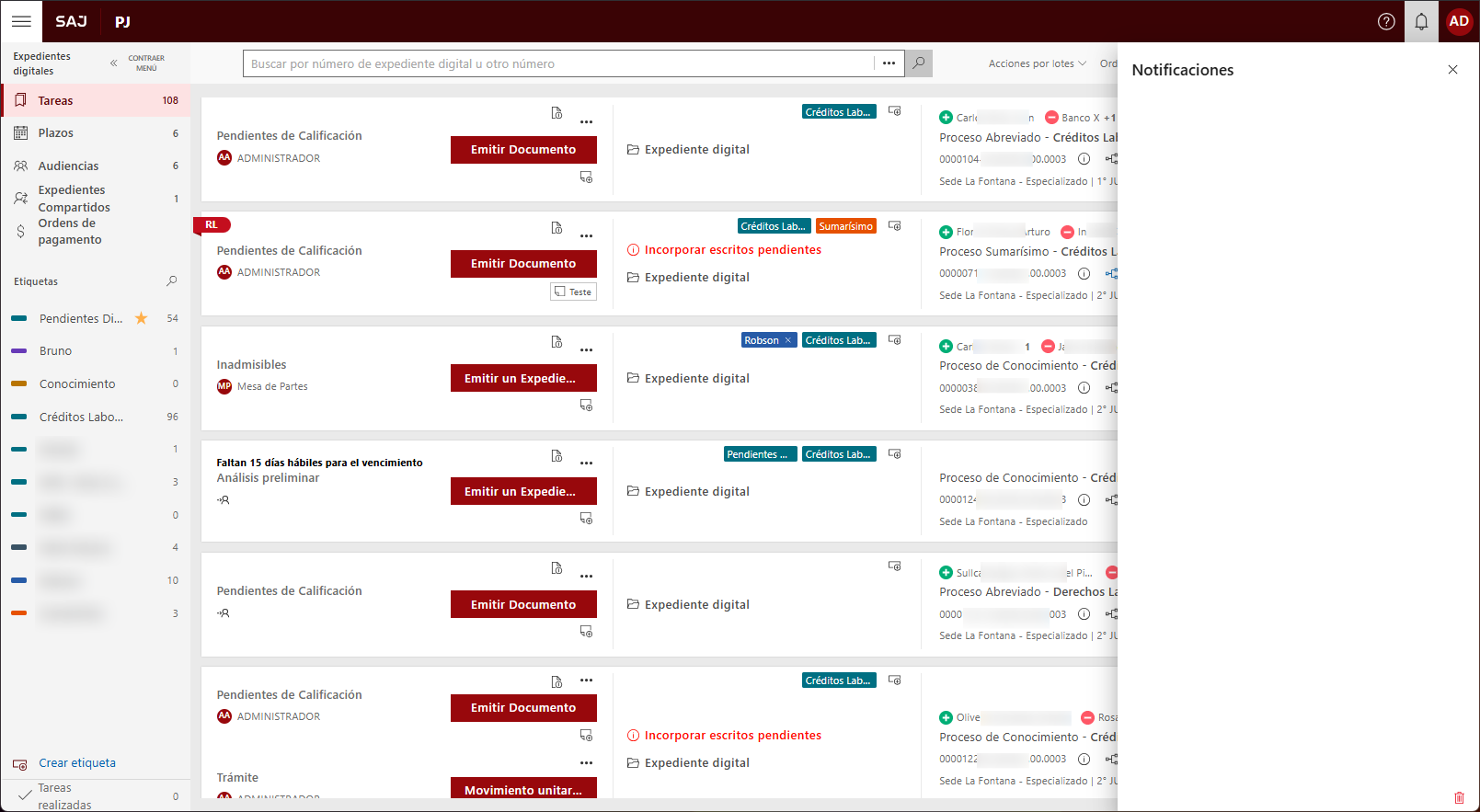The image size is (1480, 812).
Task: Open advanced search options ellipsis
Action: [889, 63]
